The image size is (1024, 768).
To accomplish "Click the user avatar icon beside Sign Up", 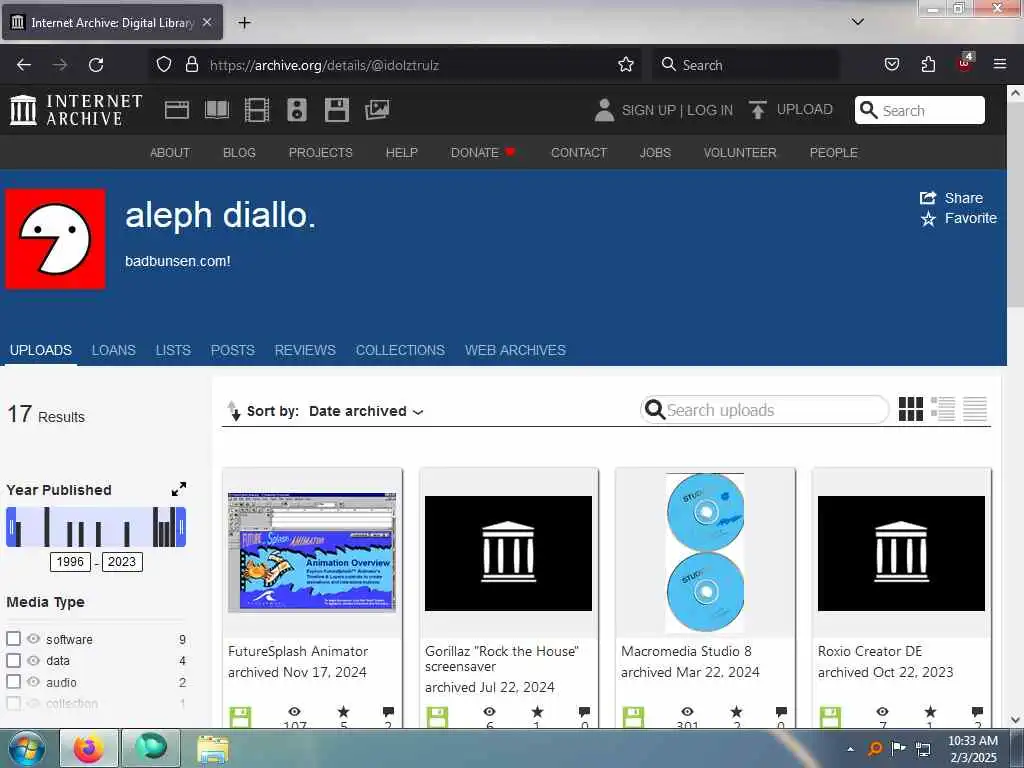I will point(604,110).
